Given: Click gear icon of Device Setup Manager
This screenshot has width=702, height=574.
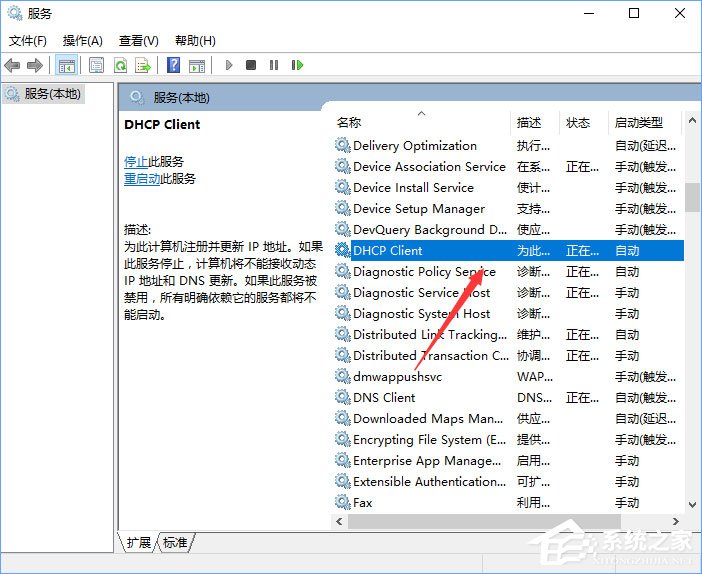Looking at the screenshot, I should tap(342, 208).
